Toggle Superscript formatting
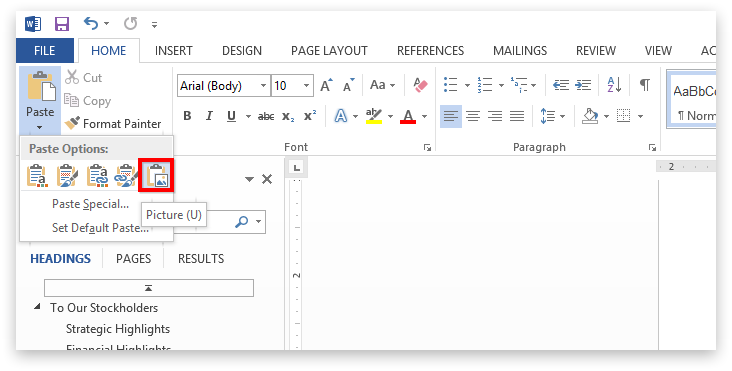The width and height of the screenshot is (732, 371). click(x=310, y=116)
